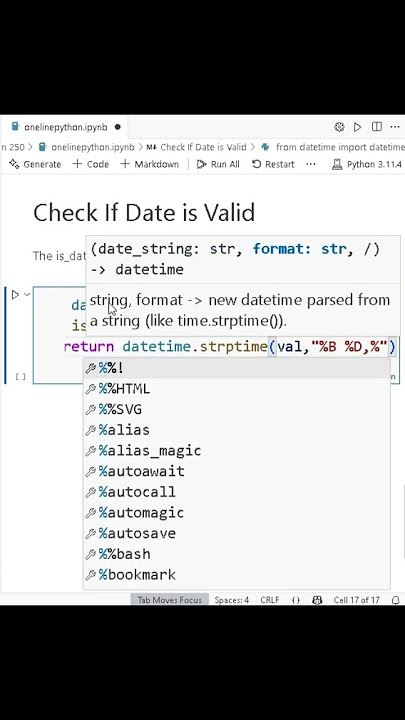Open notifications via the bell icon
This screenshot has width=405, height=720.
coord(395,600)
